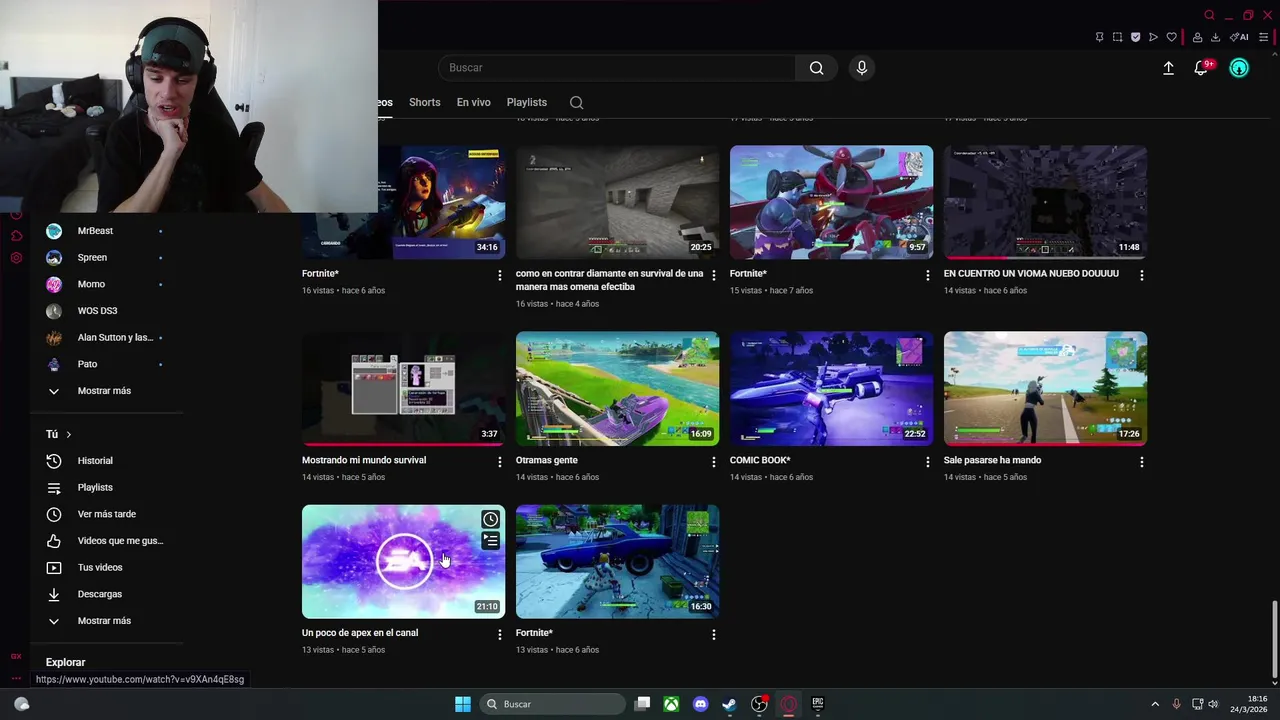The image size is (1280, 720).
Task: Open Otramas gente video thumbnail
Action: click(x=617, y=388)
